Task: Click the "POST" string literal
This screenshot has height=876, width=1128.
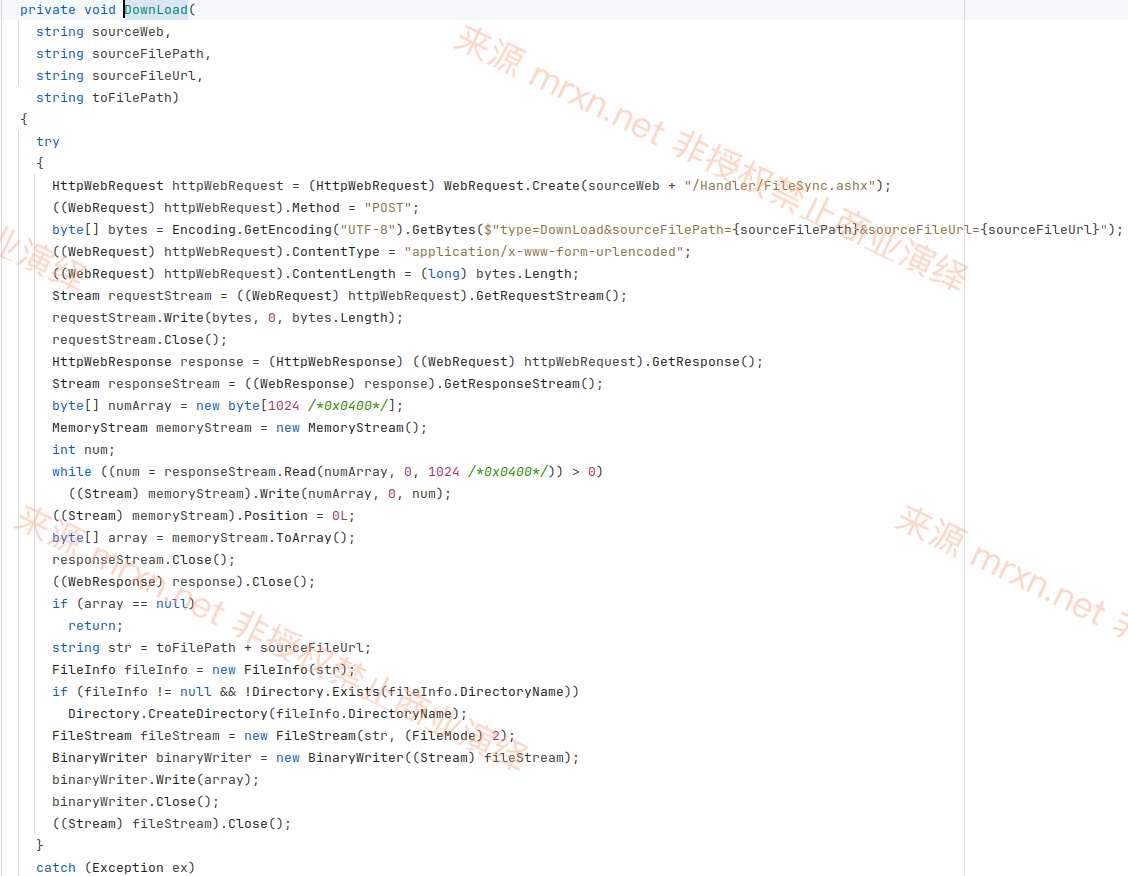Action: click(x=388, y=208)
